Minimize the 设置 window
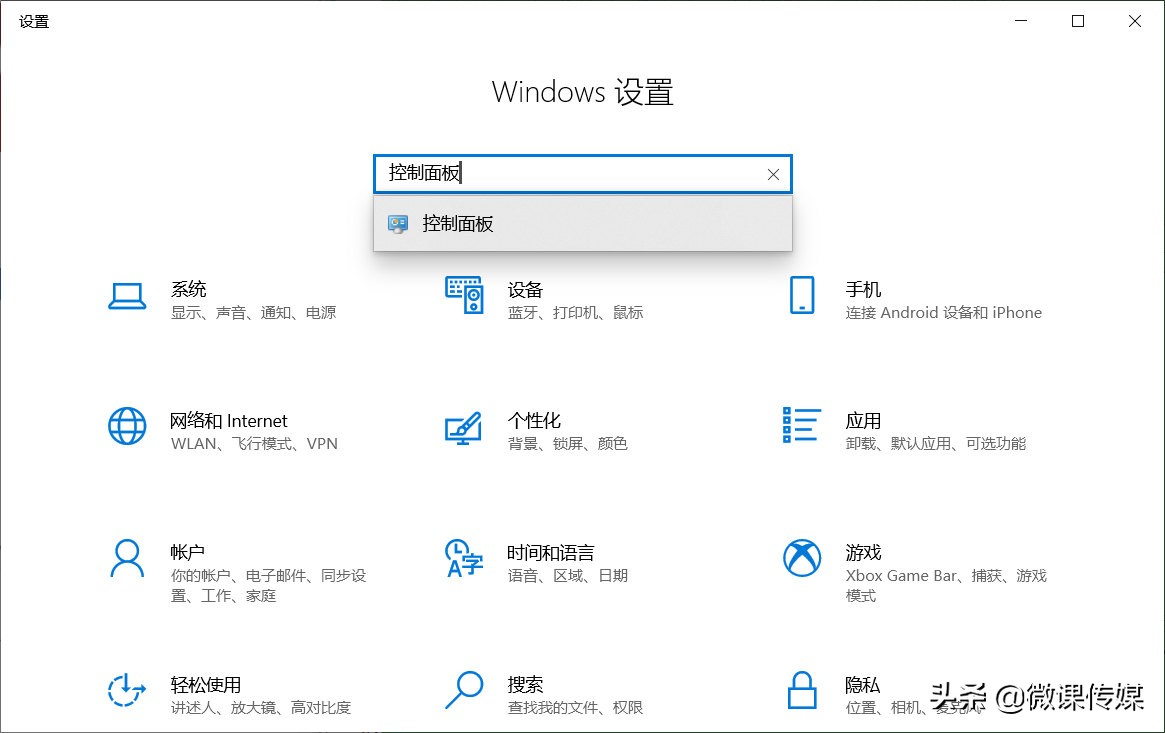This screenshot has height=733, width=1165. [x=1019, y=20]
